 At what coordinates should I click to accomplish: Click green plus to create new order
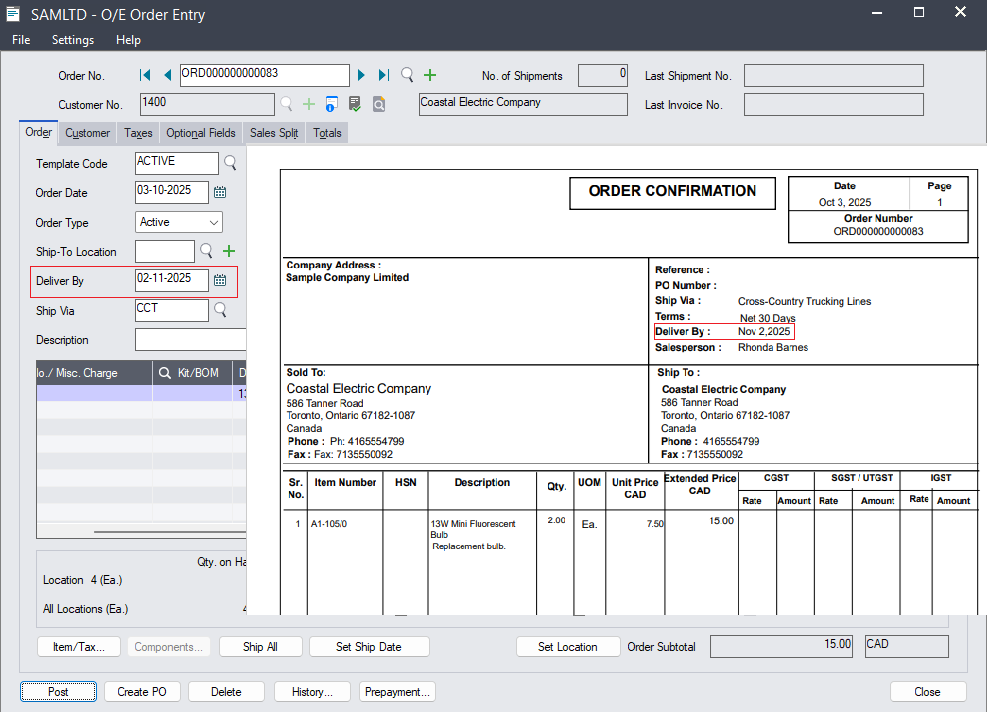430,75
